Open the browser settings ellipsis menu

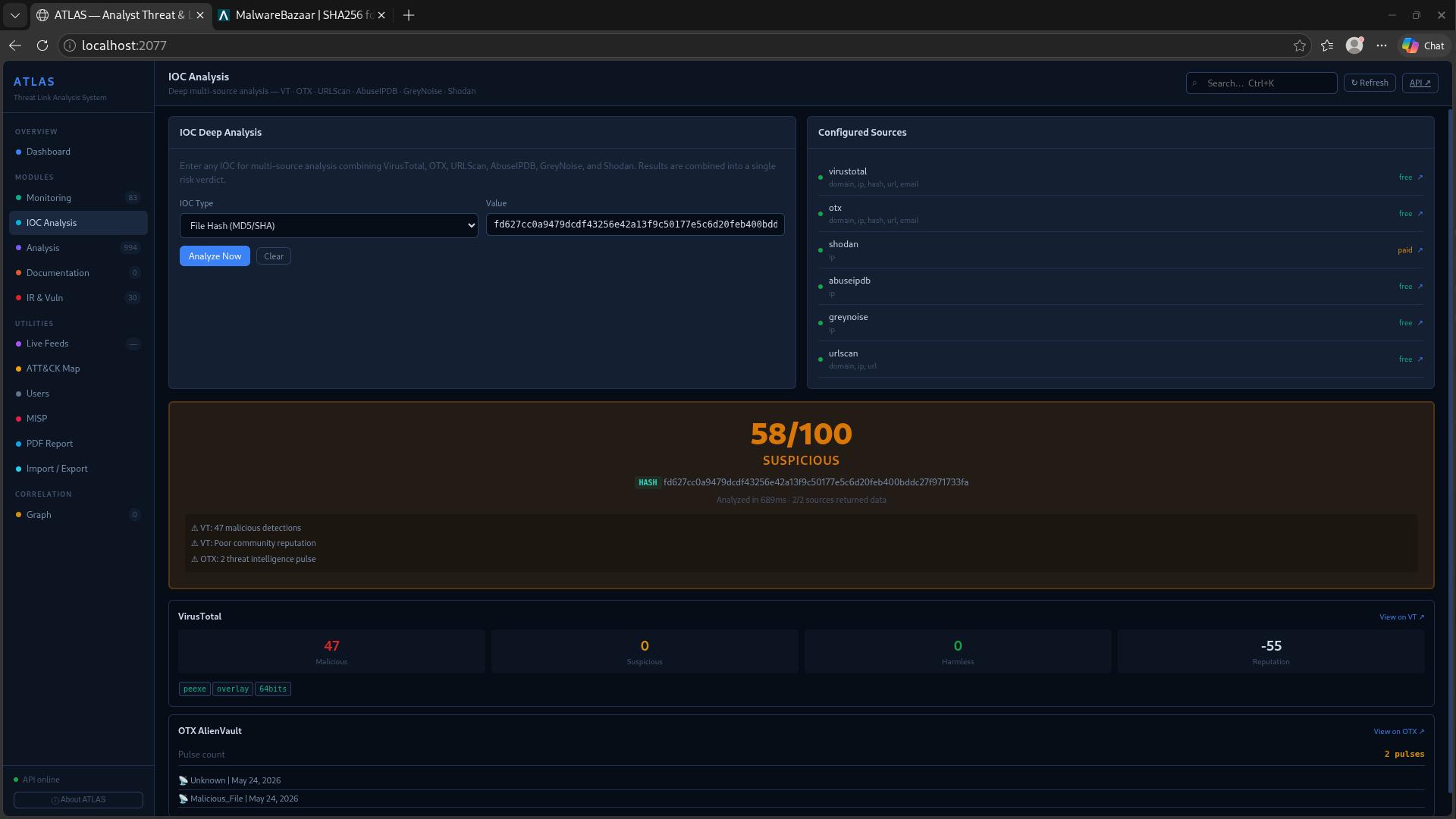[1382, 45]
